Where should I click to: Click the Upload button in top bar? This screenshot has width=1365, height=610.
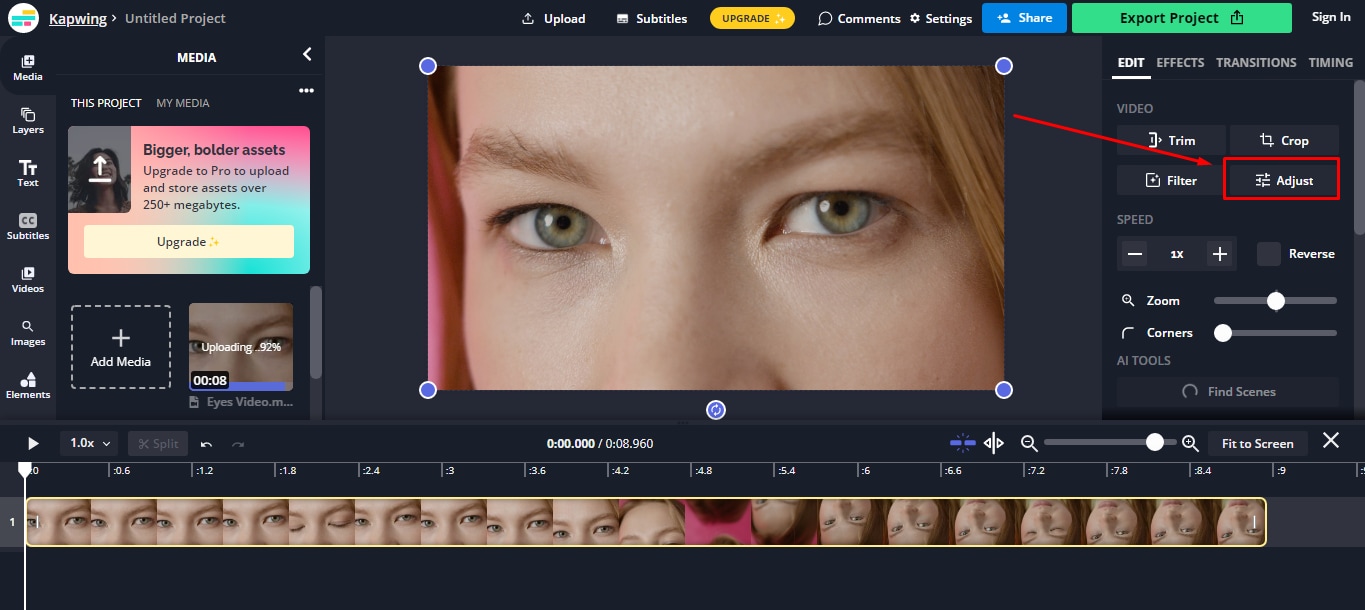(554, 18)
